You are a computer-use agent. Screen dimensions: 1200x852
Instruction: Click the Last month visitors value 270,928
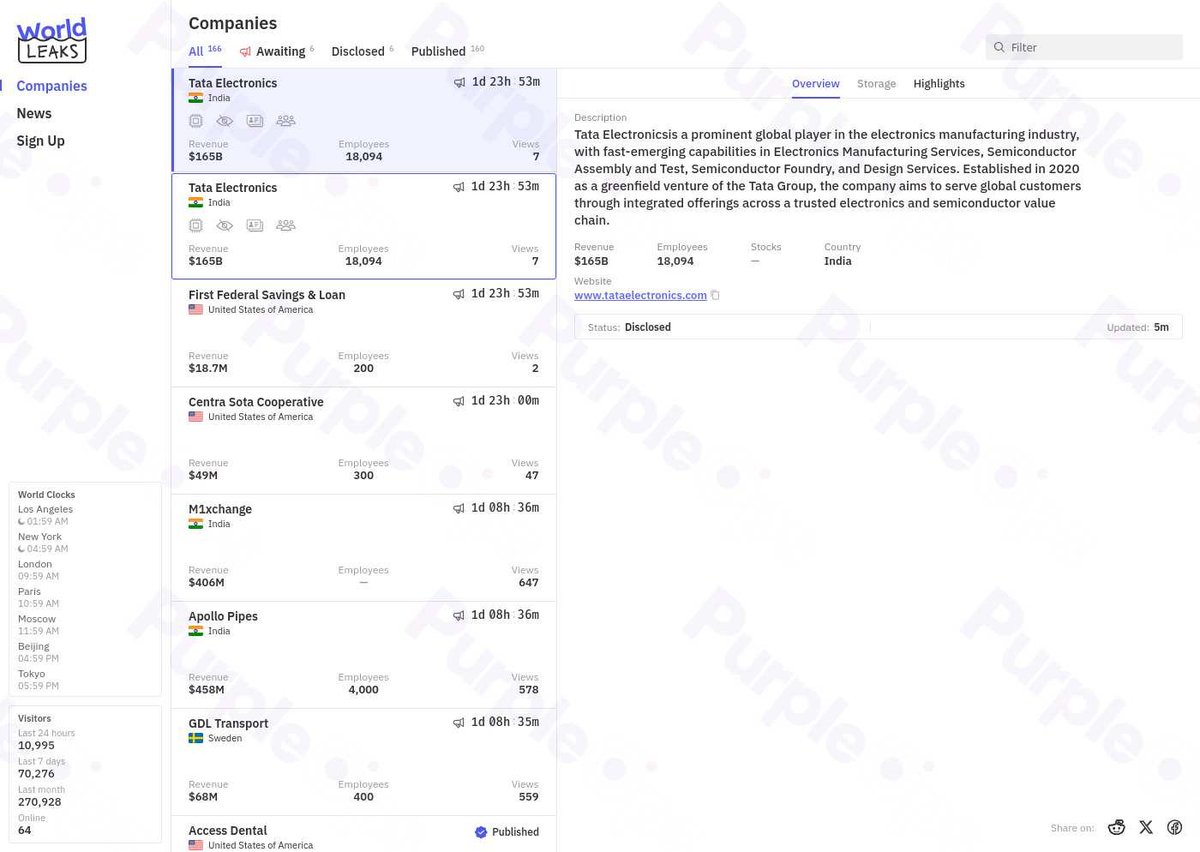pyautogui.click(x=40, y=802)
